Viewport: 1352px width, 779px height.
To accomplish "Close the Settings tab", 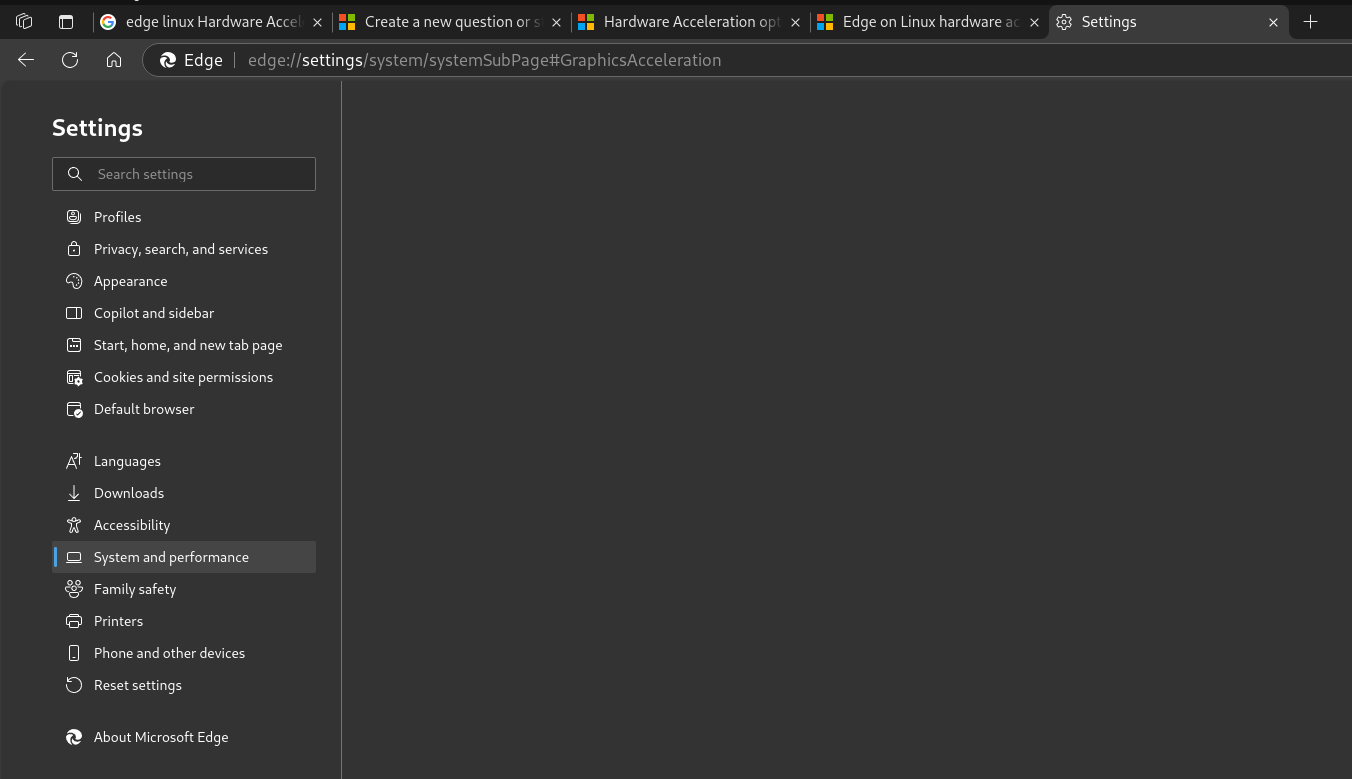I will pyautogui.click(x=1273, y=22).
